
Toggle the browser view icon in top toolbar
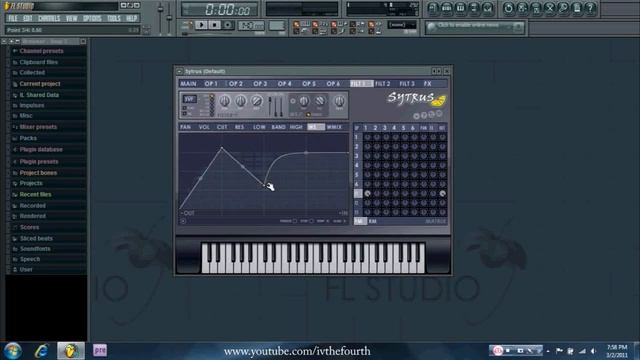tap(474, 8)
